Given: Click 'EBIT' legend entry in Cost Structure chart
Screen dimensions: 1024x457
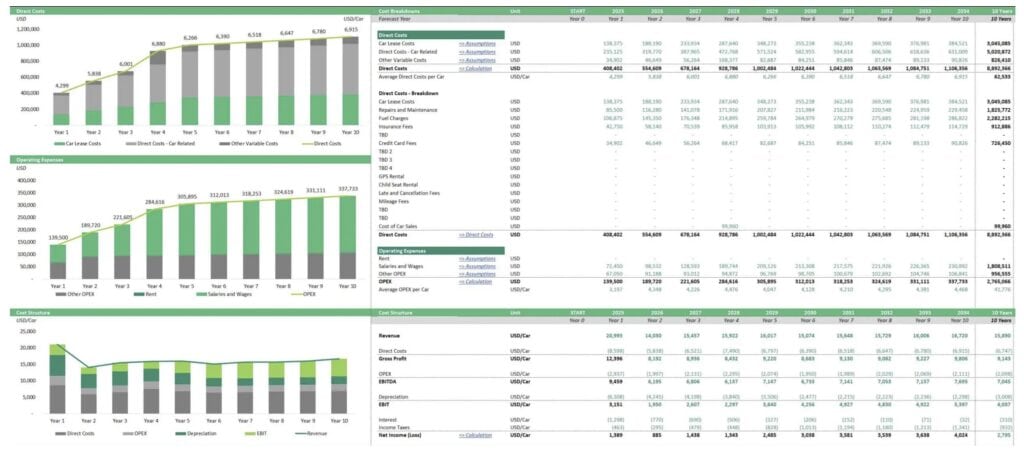Looking at the screenshot, I should tap(257, 433).
